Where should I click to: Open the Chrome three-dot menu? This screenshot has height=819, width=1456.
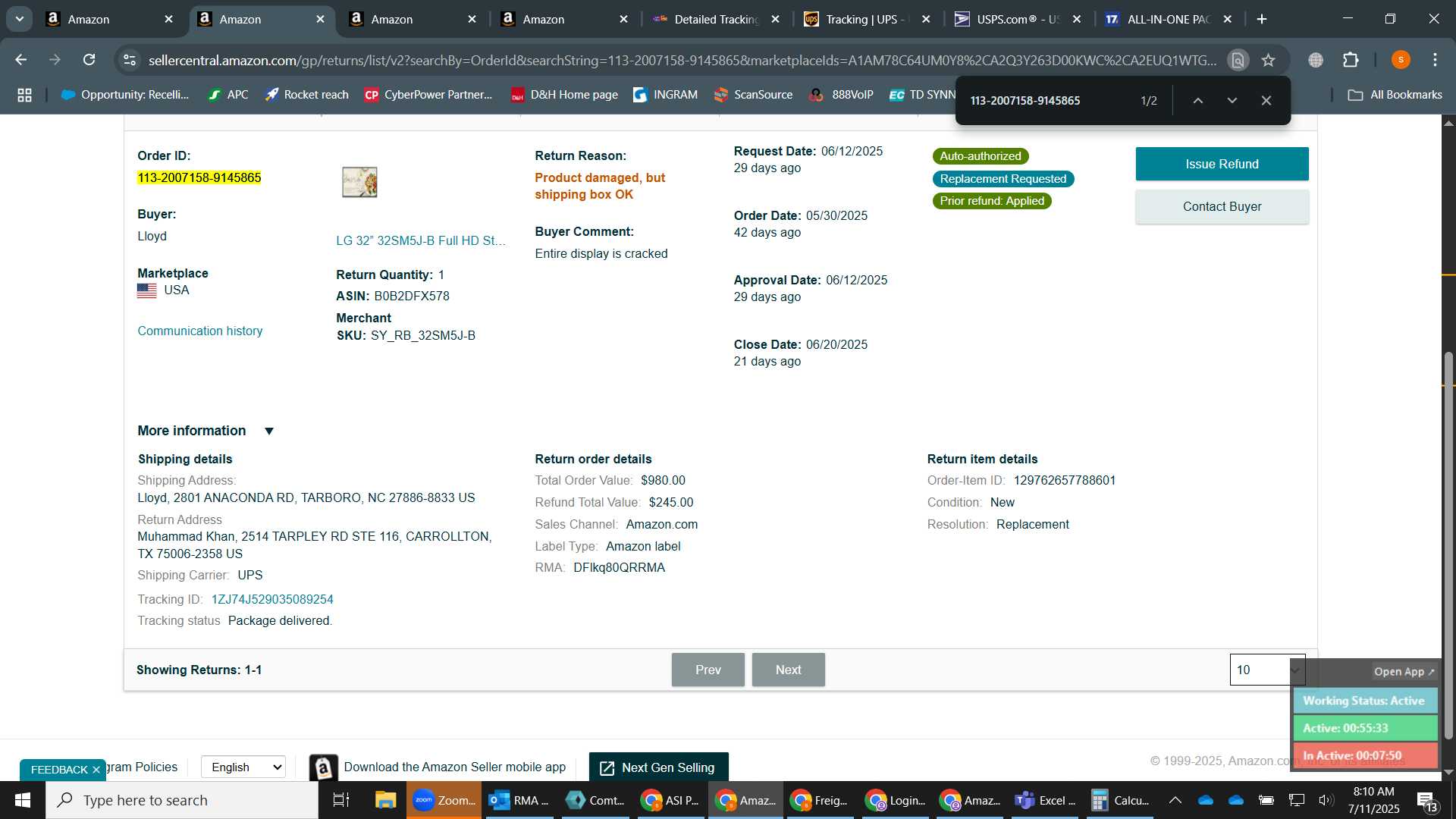(x=1436, y=60)
